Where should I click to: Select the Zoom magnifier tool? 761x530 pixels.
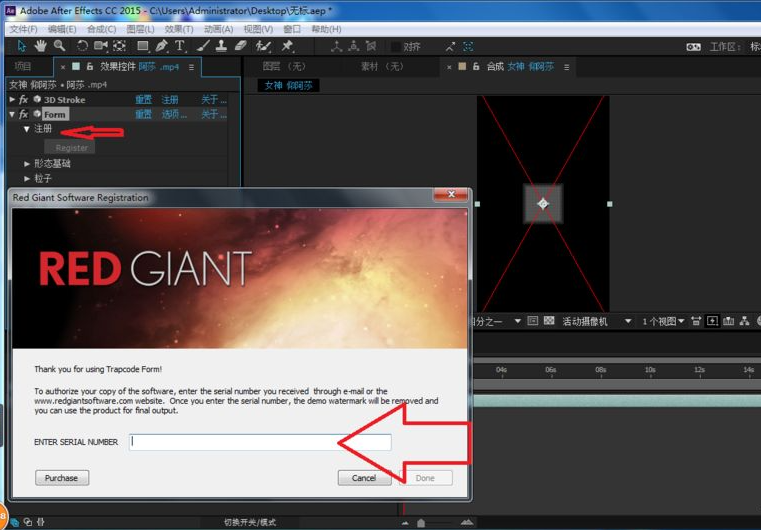click(60, 46)
